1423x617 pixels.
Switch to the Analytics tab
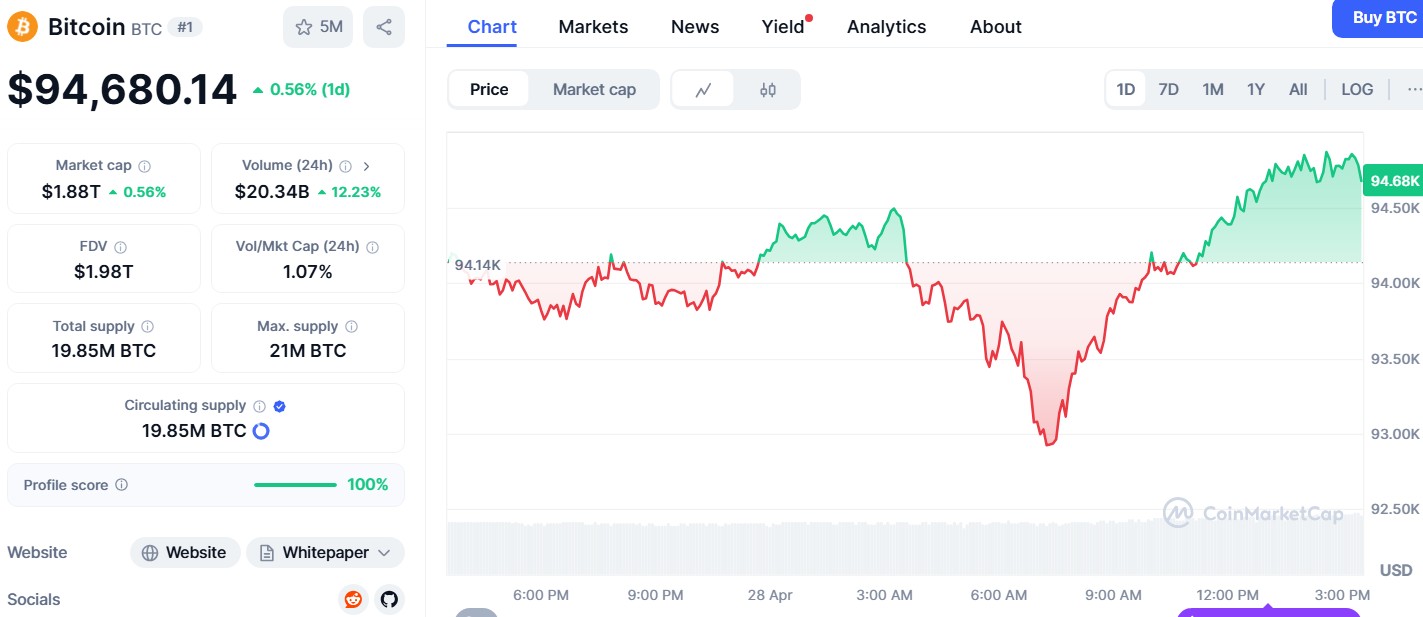click(886, 27)
